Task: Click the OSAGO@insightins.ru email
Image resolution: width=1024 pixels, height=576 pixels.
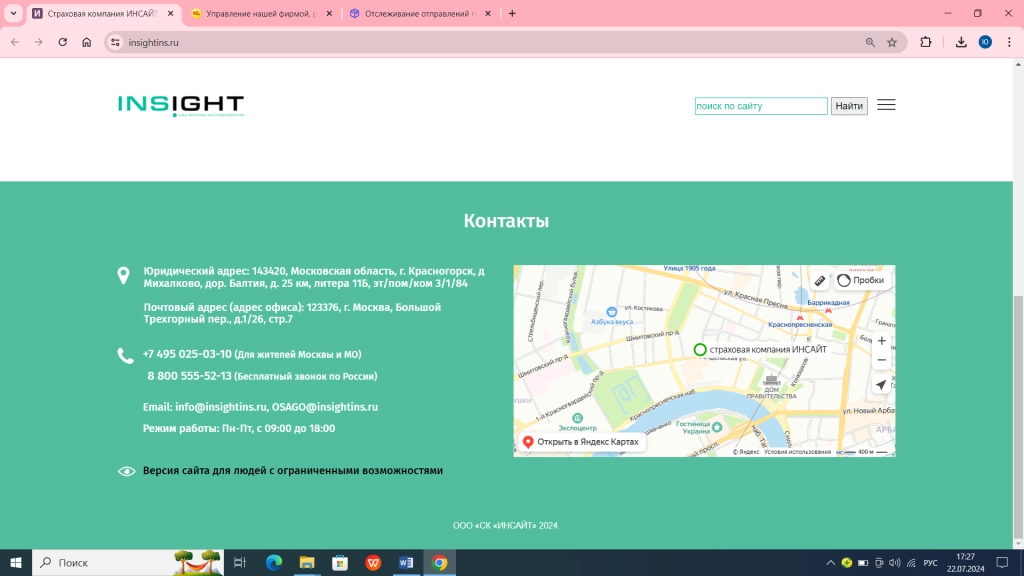Action: [325, 407]
